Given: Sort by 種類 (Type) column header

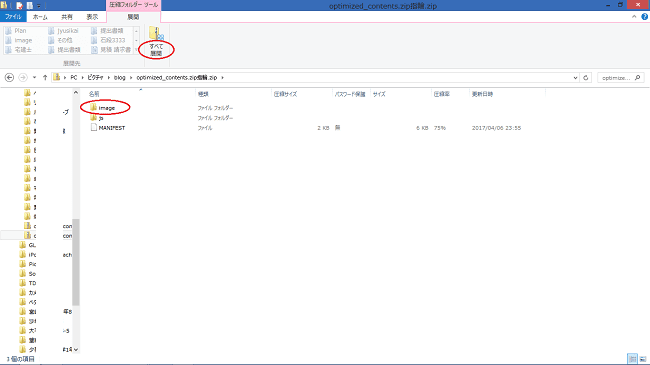Looking at the screenshot, I should click(203, 94).
